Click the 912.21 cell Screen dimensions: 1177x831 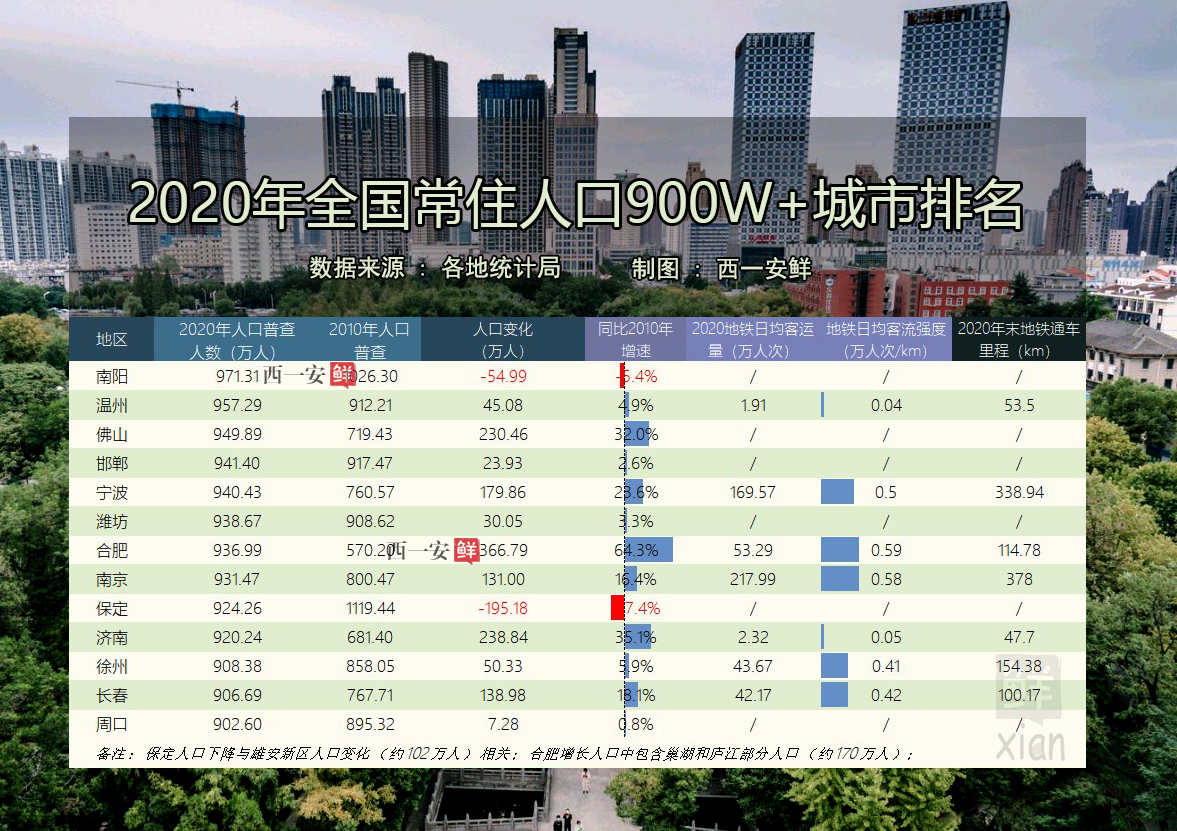coord(370,405)
